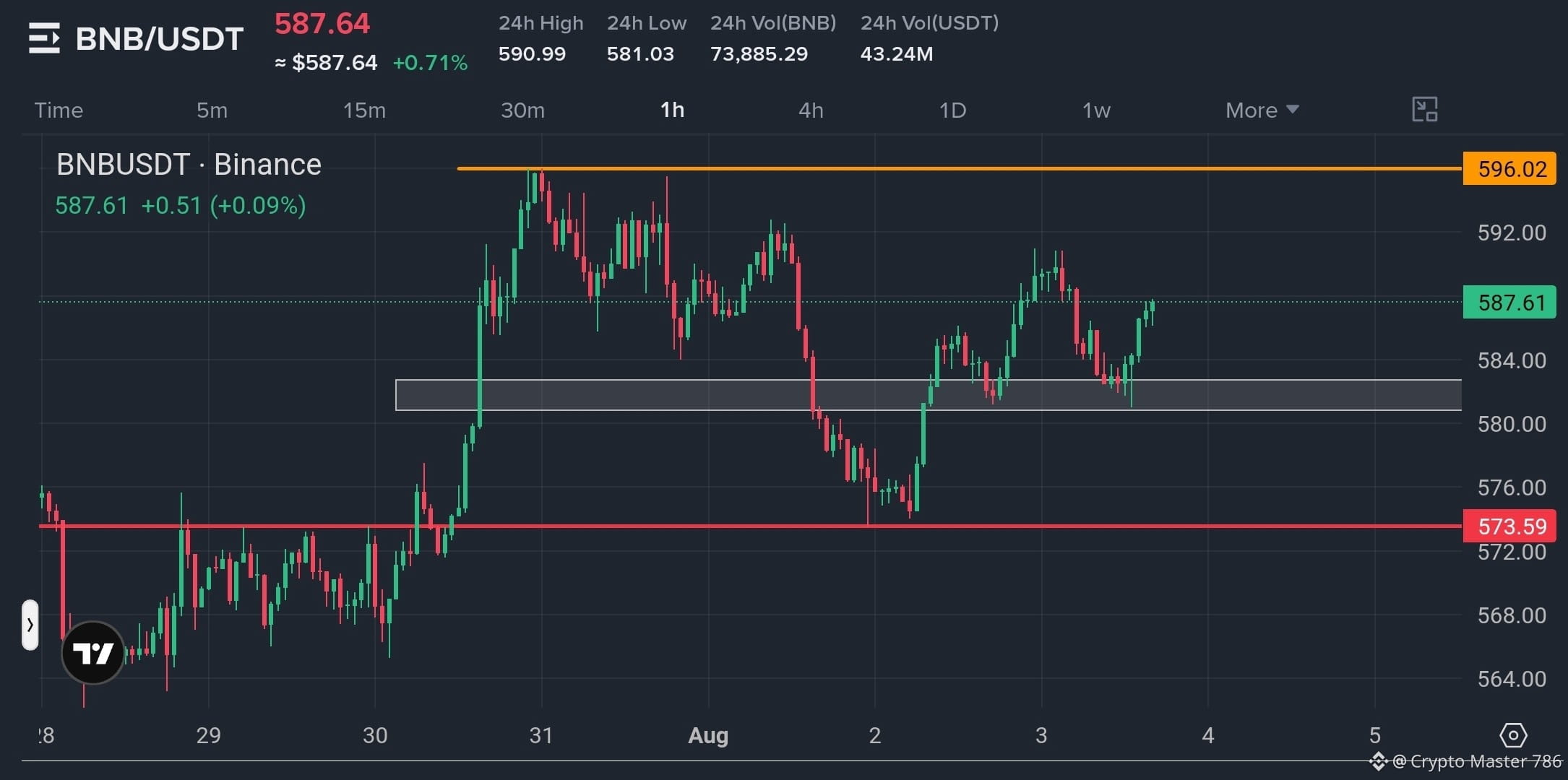Click the 24h Low value 581.03
1568x780 pixels.
click(x=640, y=54)
